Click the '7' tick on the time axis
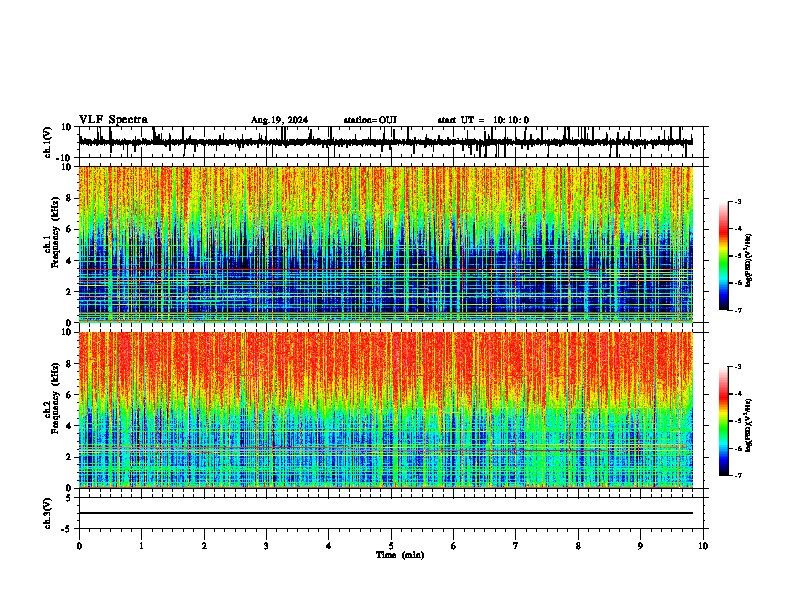Viewport: 792px width, 612px height. pos(516,546)
